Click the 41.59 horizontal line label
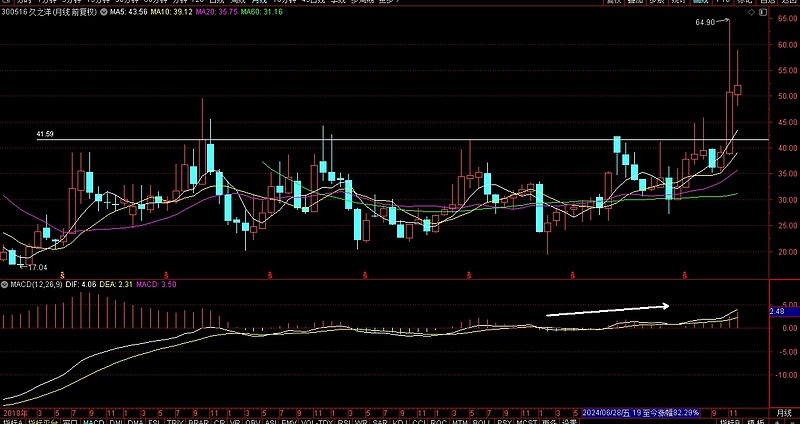 [45, 134]
